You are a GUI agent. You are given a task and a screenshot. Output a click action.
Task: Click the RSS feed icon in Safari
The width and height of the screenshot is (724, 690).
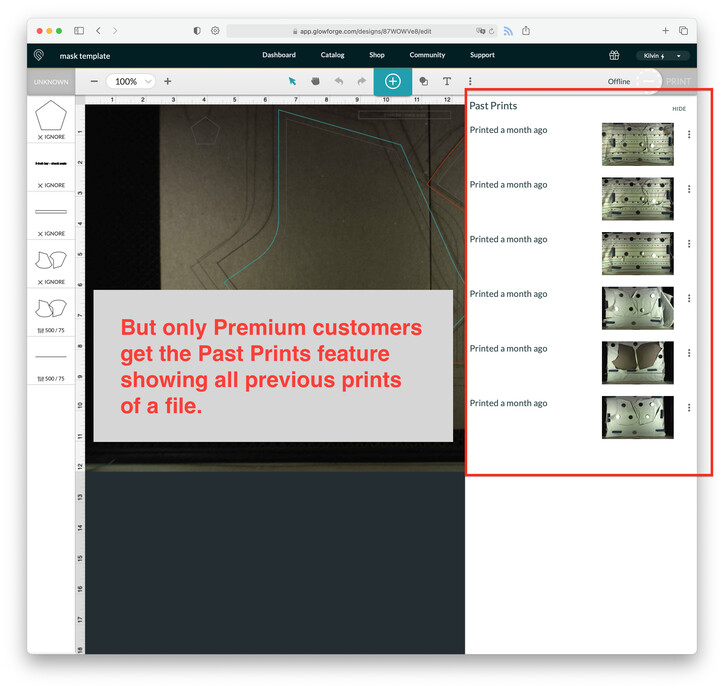pyautogui.click(x=508, y=31)
